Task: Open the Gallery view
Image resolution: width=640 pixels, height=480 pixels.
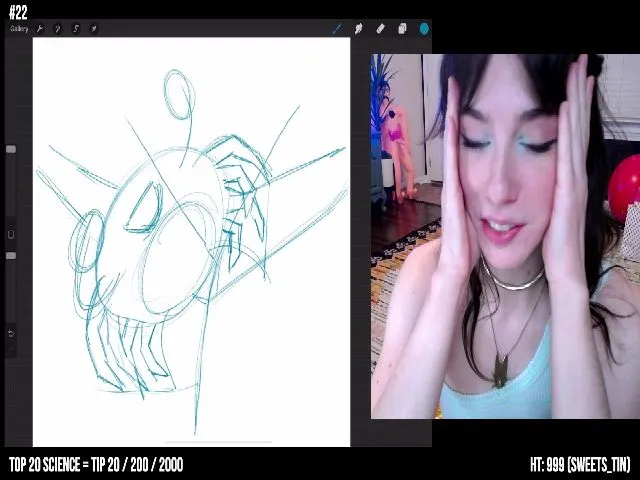Action: pyautogui.click(x=19, y=29)
